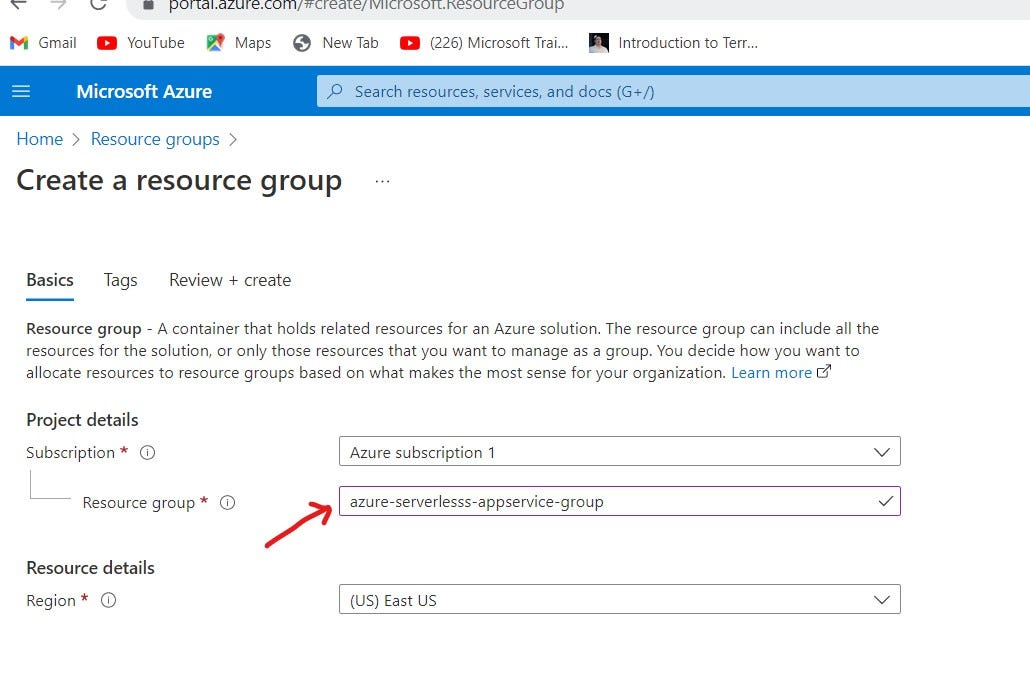Open the ellipsis menu beside the page title
The height and width of the screenshot is (673, 1030).
click(x=382, y=180)
